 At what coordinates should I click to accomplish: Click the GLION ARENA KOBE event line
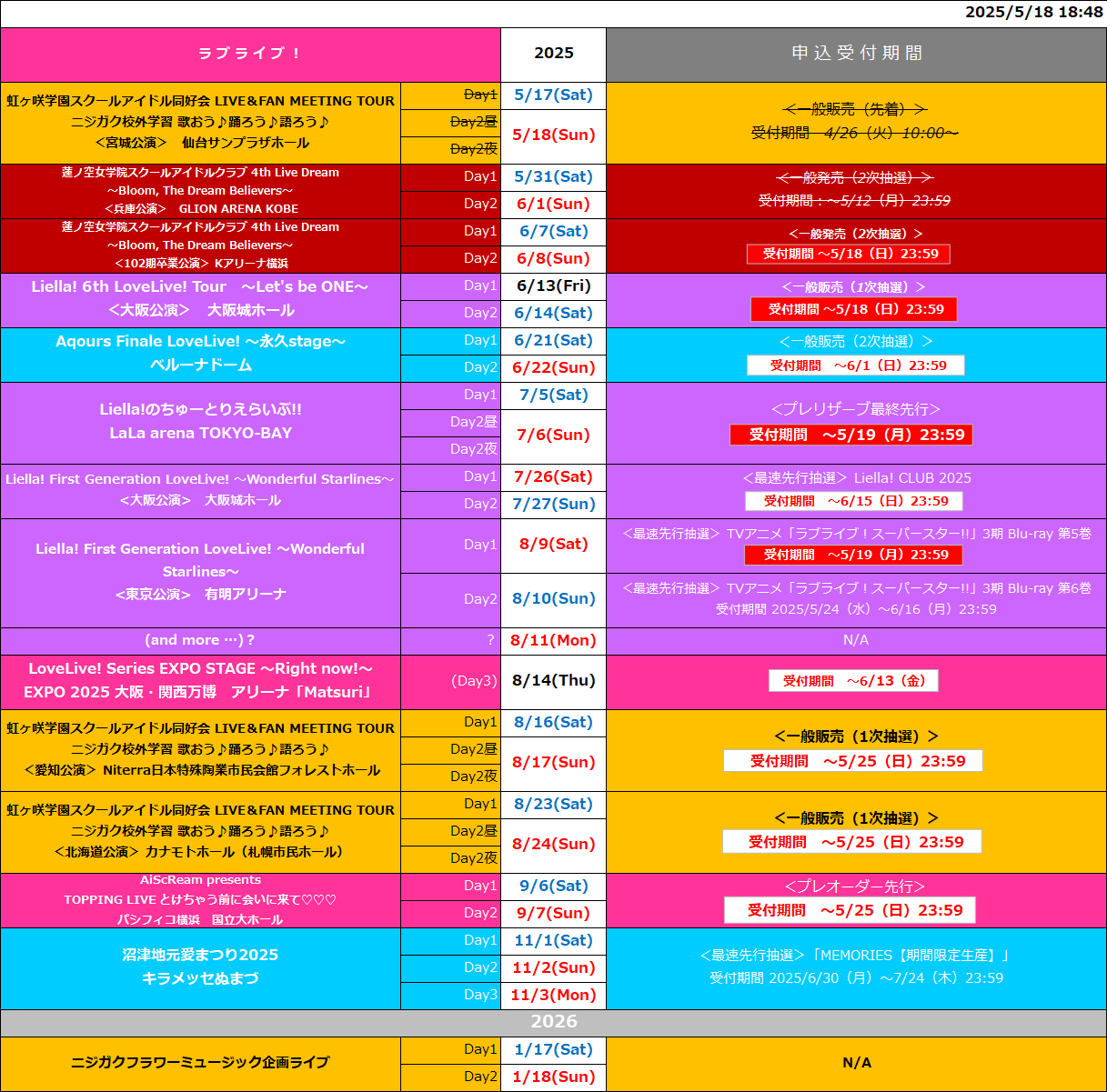200,209
